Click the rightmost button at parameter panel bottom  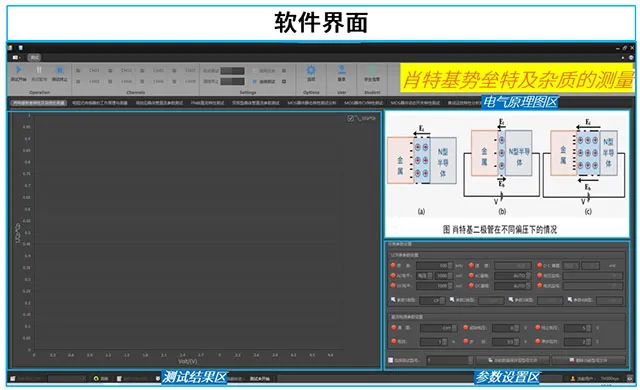(588, 360)
